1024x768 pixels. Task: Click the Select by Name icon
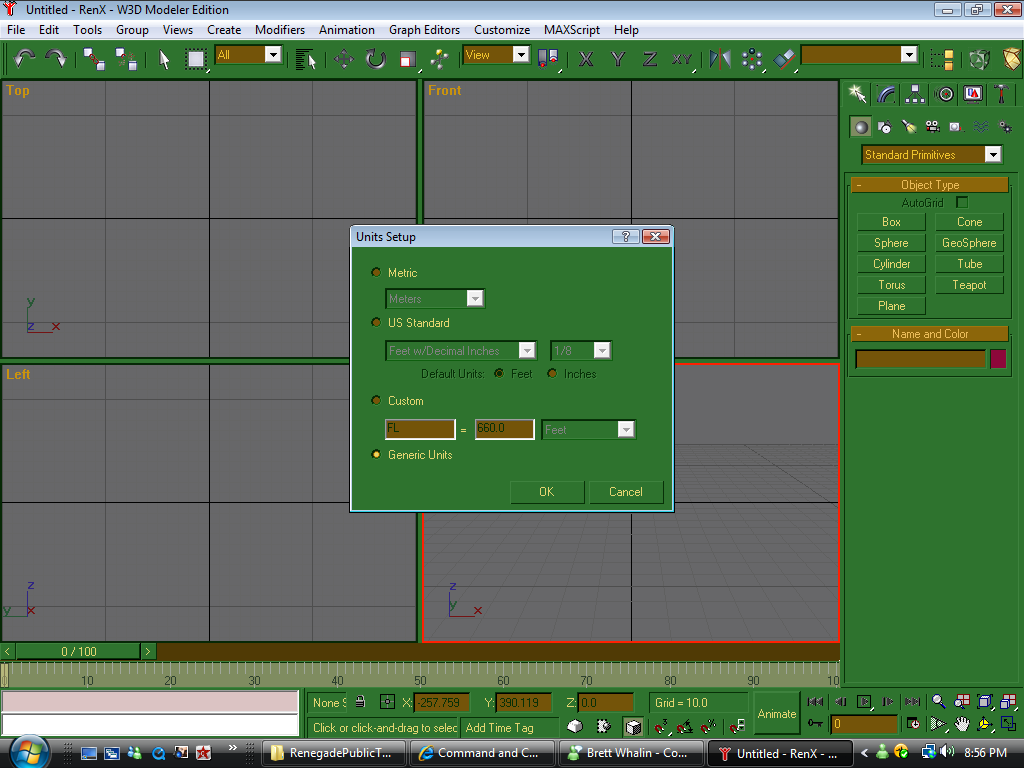tap(306, 59)
